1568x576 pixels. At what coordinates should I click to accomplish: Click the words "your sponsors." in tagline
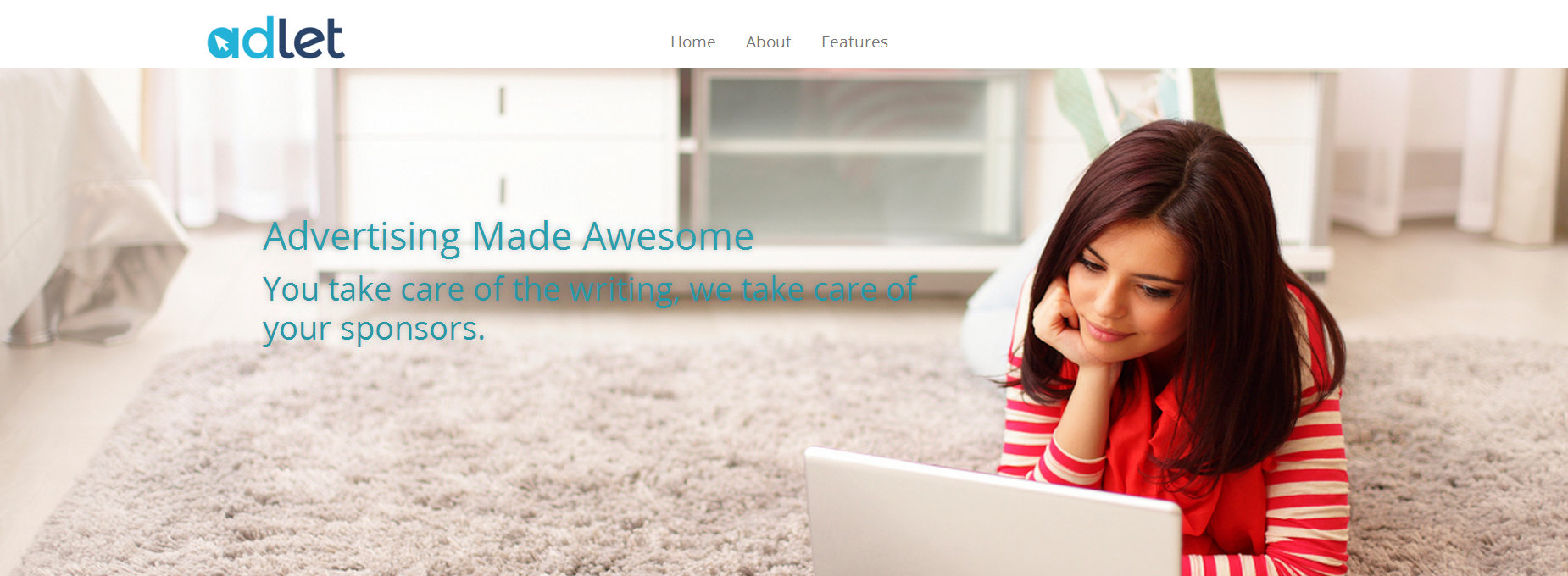[x=374, y=329]
